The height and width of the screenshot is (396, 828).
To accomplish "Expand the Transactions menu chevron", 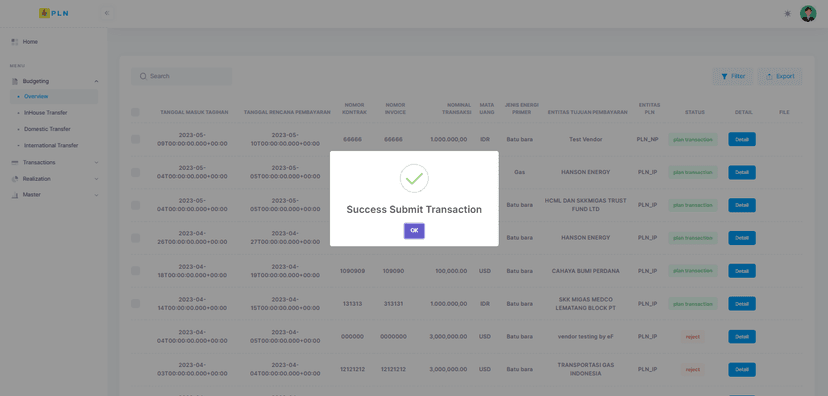I will (96, 163).
